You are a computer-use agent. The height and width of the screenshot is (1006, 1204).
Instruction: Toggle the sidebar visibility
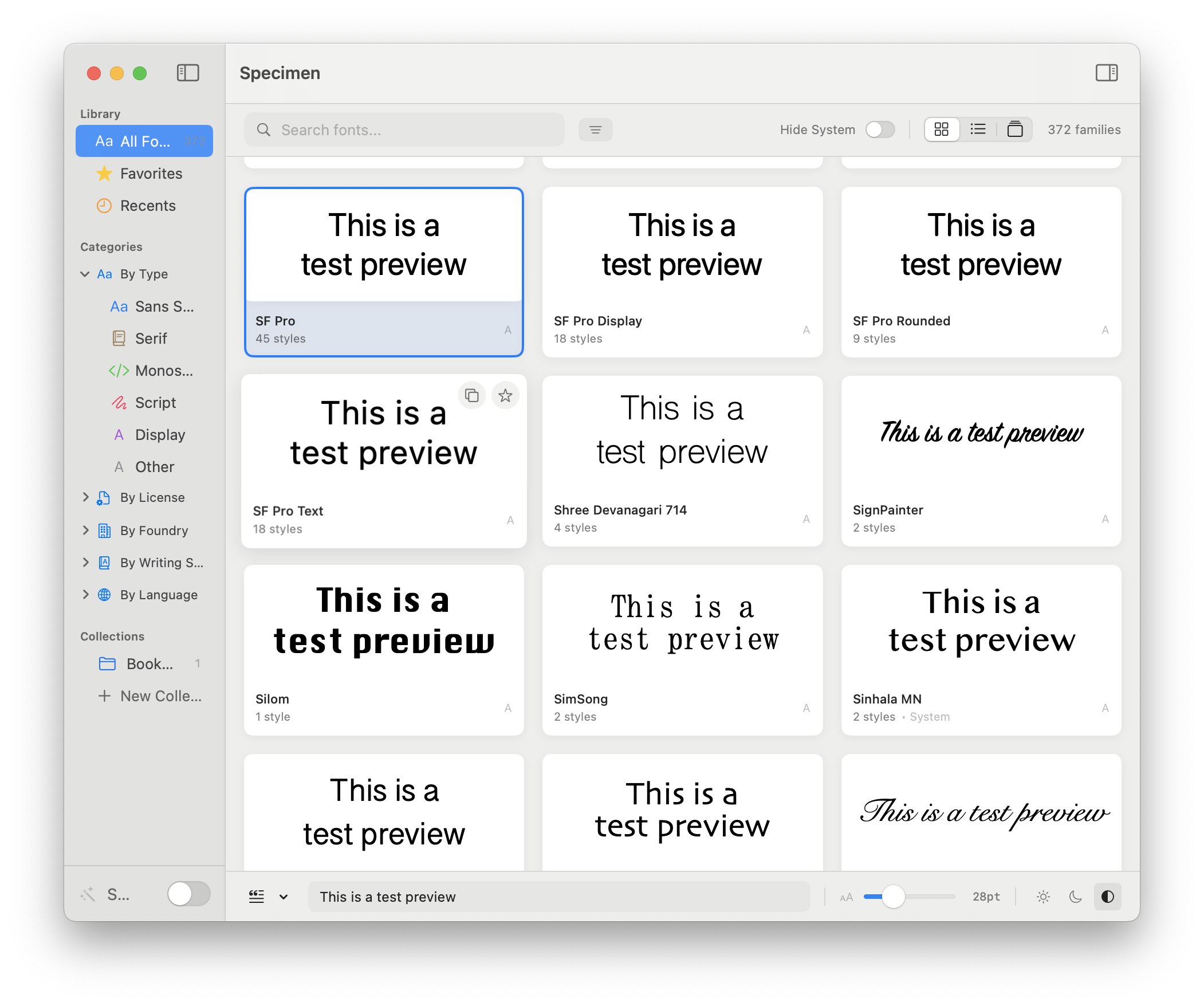pos(188,73)
